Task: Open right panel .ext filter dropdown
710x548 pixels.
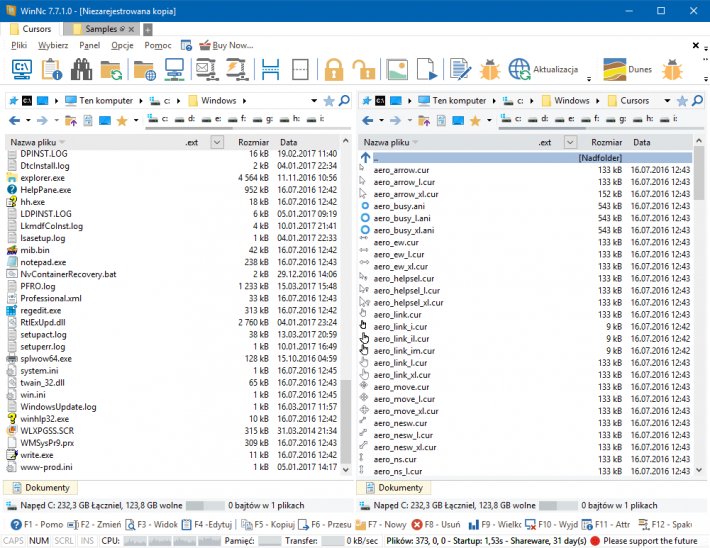Action: [x=570, y=142]
